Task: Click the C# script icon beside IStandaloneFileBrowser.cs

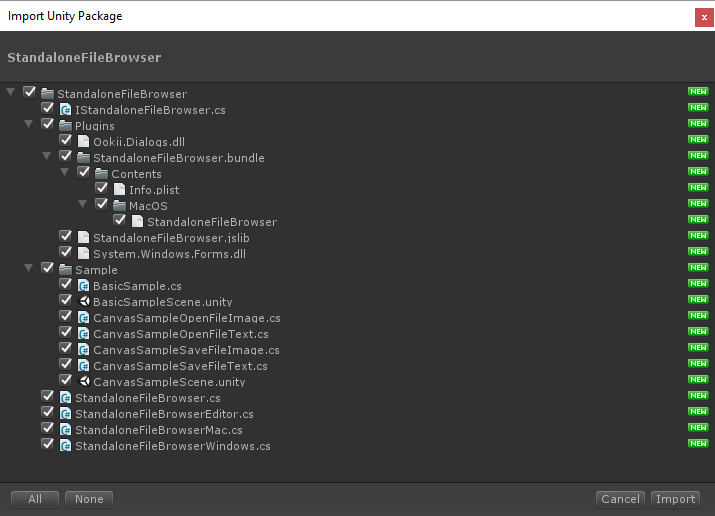Action: point(66,110)
